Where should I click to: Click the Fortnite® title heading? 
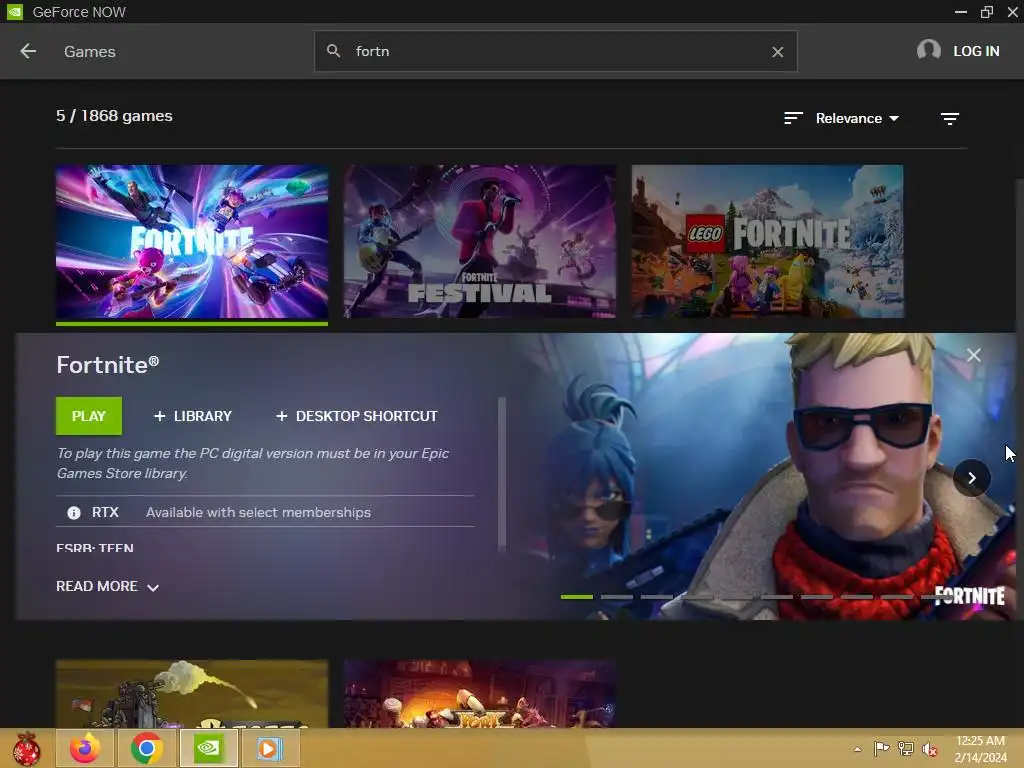tap(108, 364)
